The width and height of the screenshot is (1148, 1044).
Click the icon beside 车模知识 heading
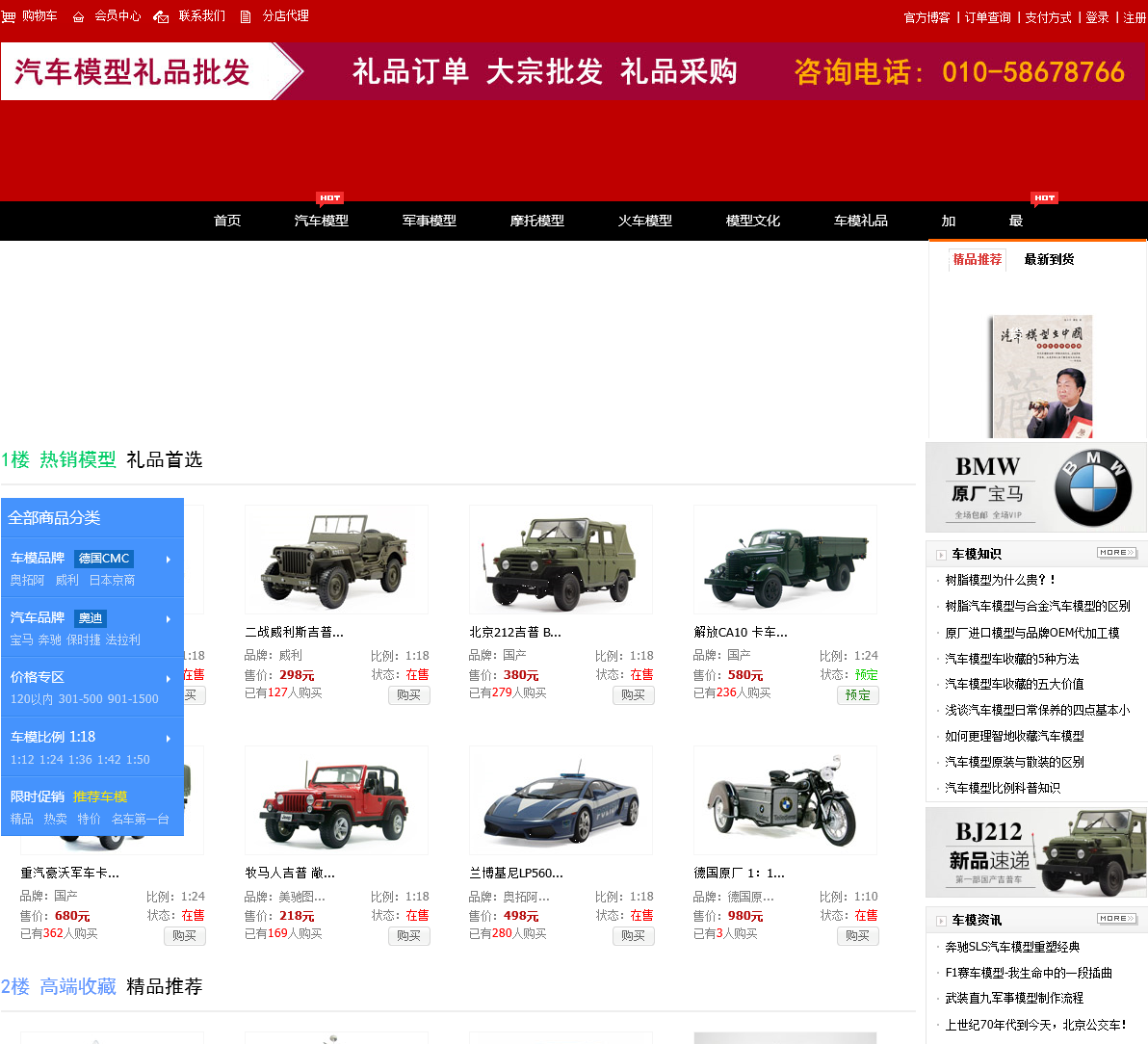coord(941,555)
